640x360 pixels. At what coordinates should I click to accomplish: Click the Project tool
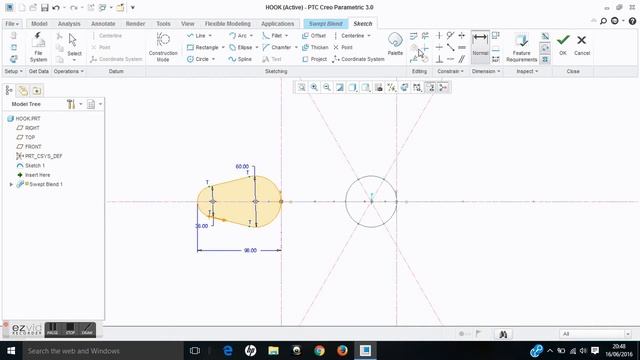tap(314, 59)
